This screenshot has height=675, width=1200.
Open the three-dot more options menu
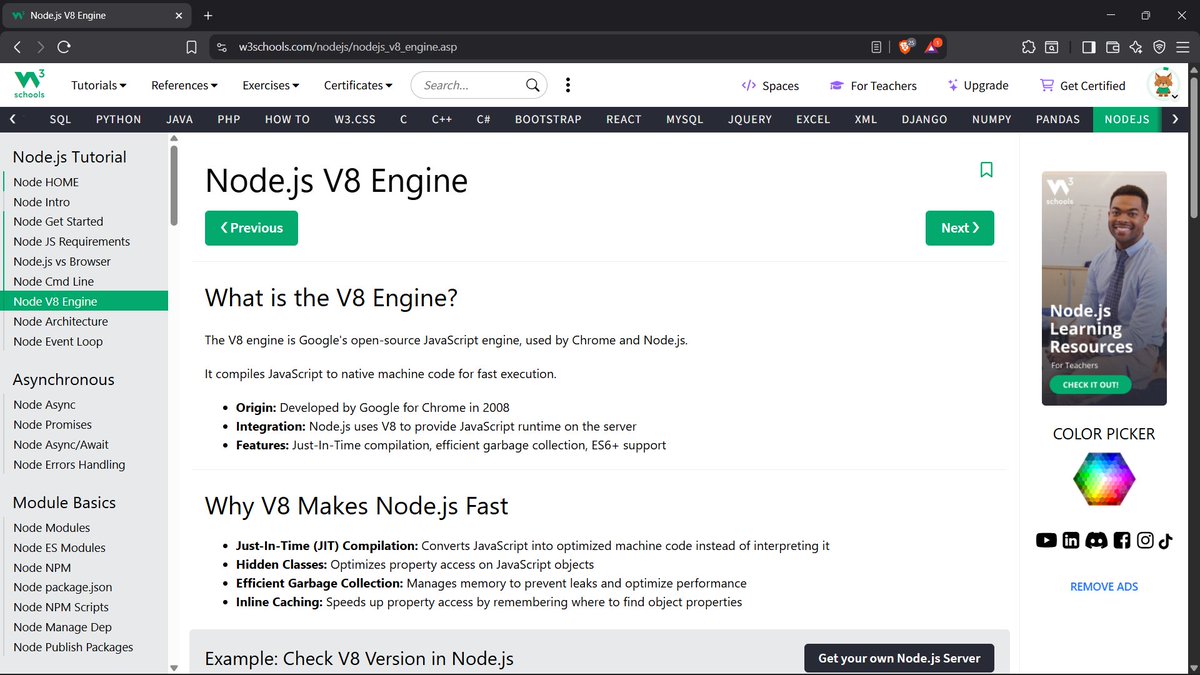coord(568,85)
